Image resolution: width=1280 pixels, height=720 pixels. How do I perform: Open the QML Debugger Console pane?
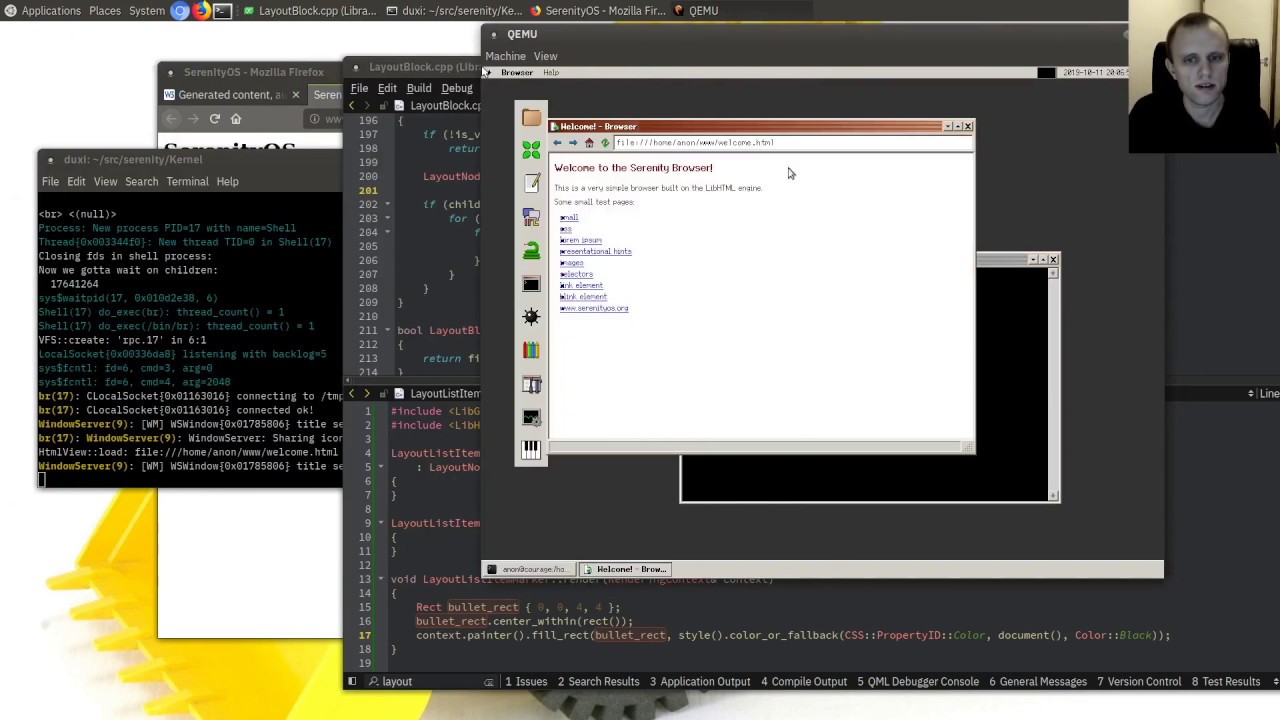tap(918, 682)
